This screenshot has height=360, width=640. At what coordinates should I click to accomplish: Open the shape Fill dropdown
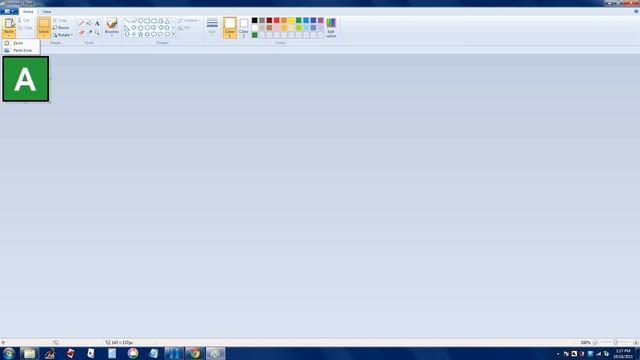[x=185, y=28]
